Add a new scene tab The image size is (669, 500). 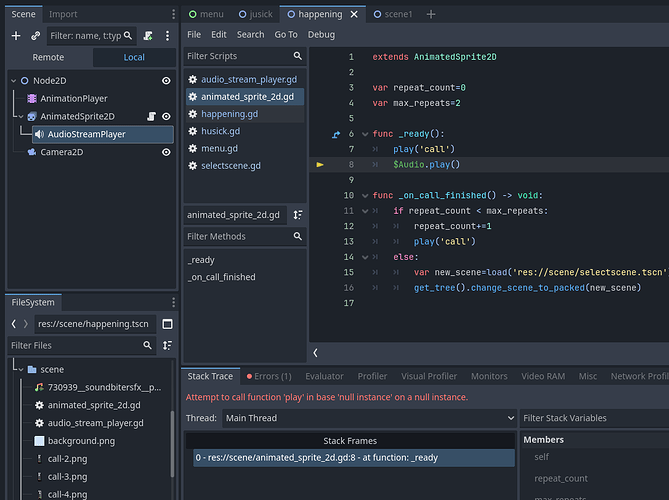(x=431, y=15)
